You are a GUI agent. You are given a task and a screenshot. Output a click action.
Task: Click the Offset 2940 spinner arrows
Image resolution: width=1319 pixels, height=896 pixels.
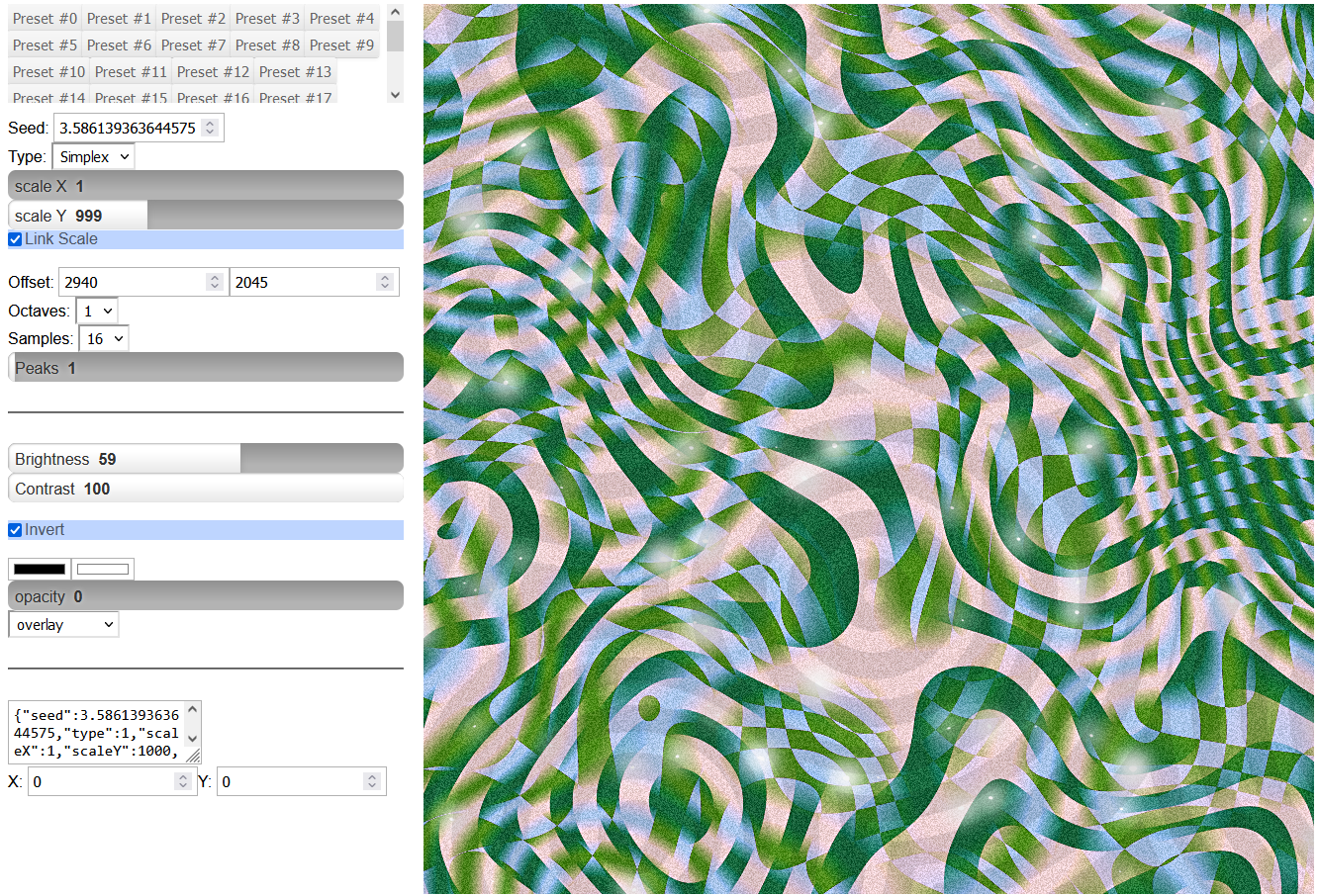point(215,282)
